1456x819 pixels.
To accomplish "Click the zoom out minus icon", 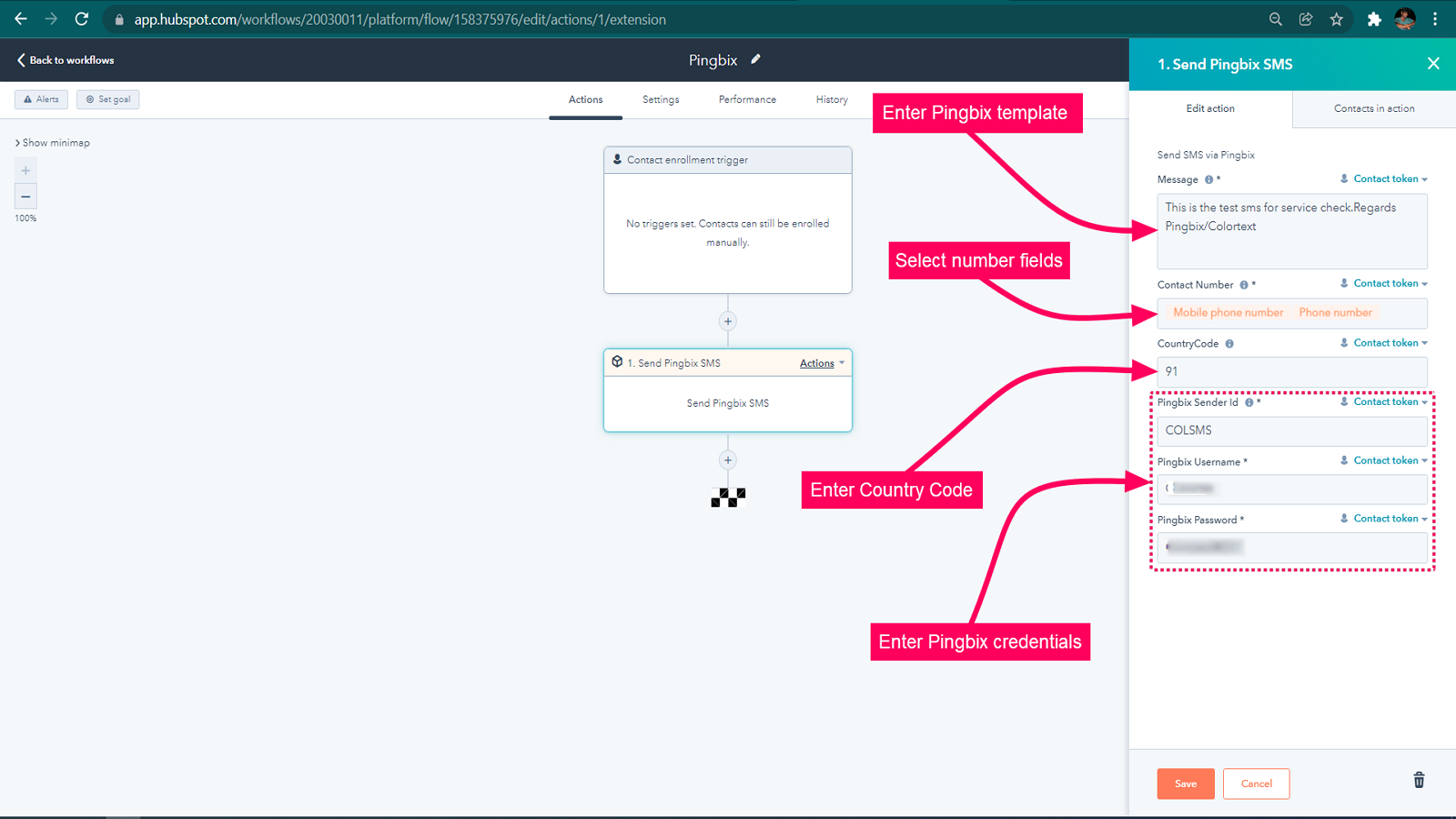I will point(25,197).
